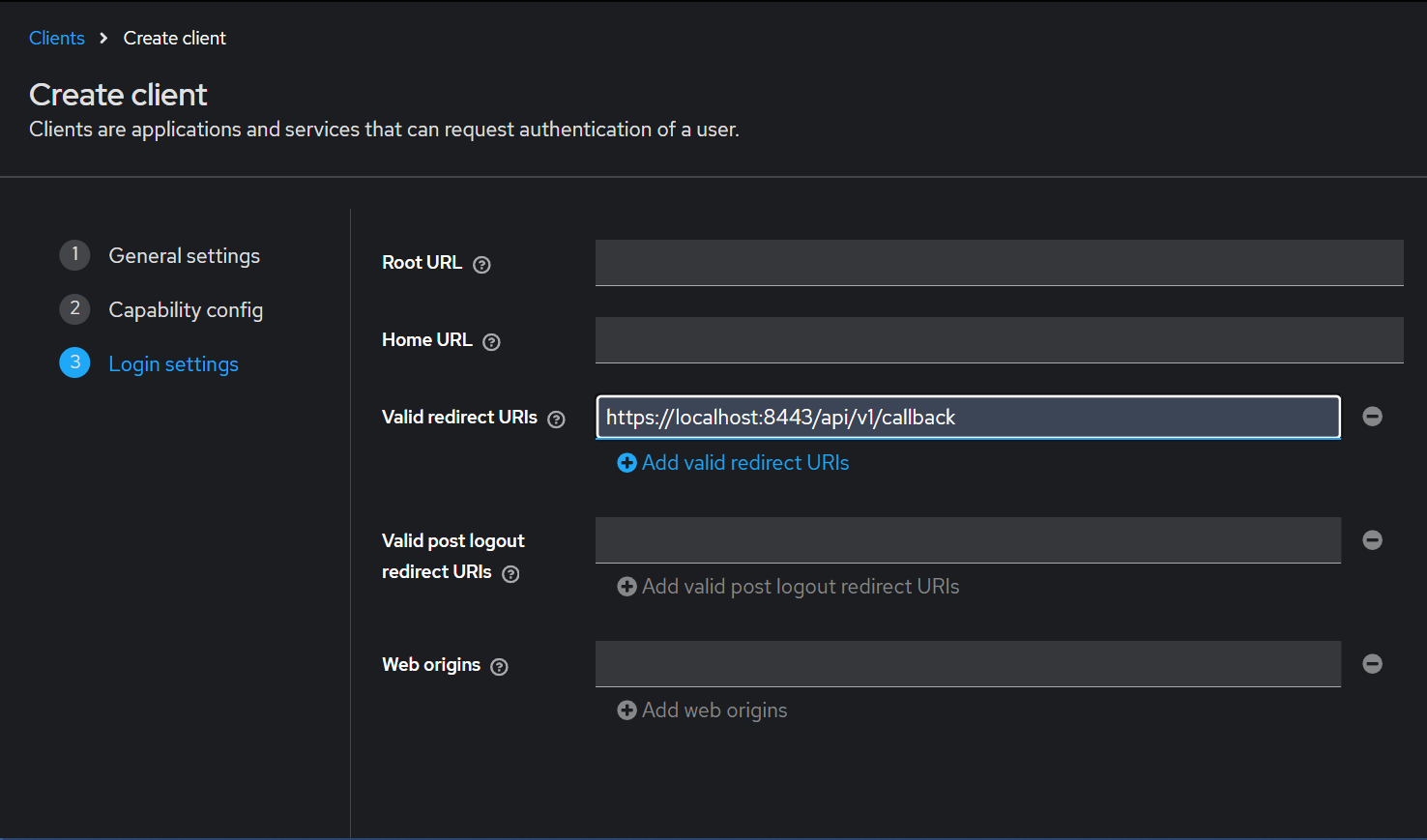Switch to General settings step
Image resolution: width=1427 pixels, height=840 pixels.
tap(184, 255)
